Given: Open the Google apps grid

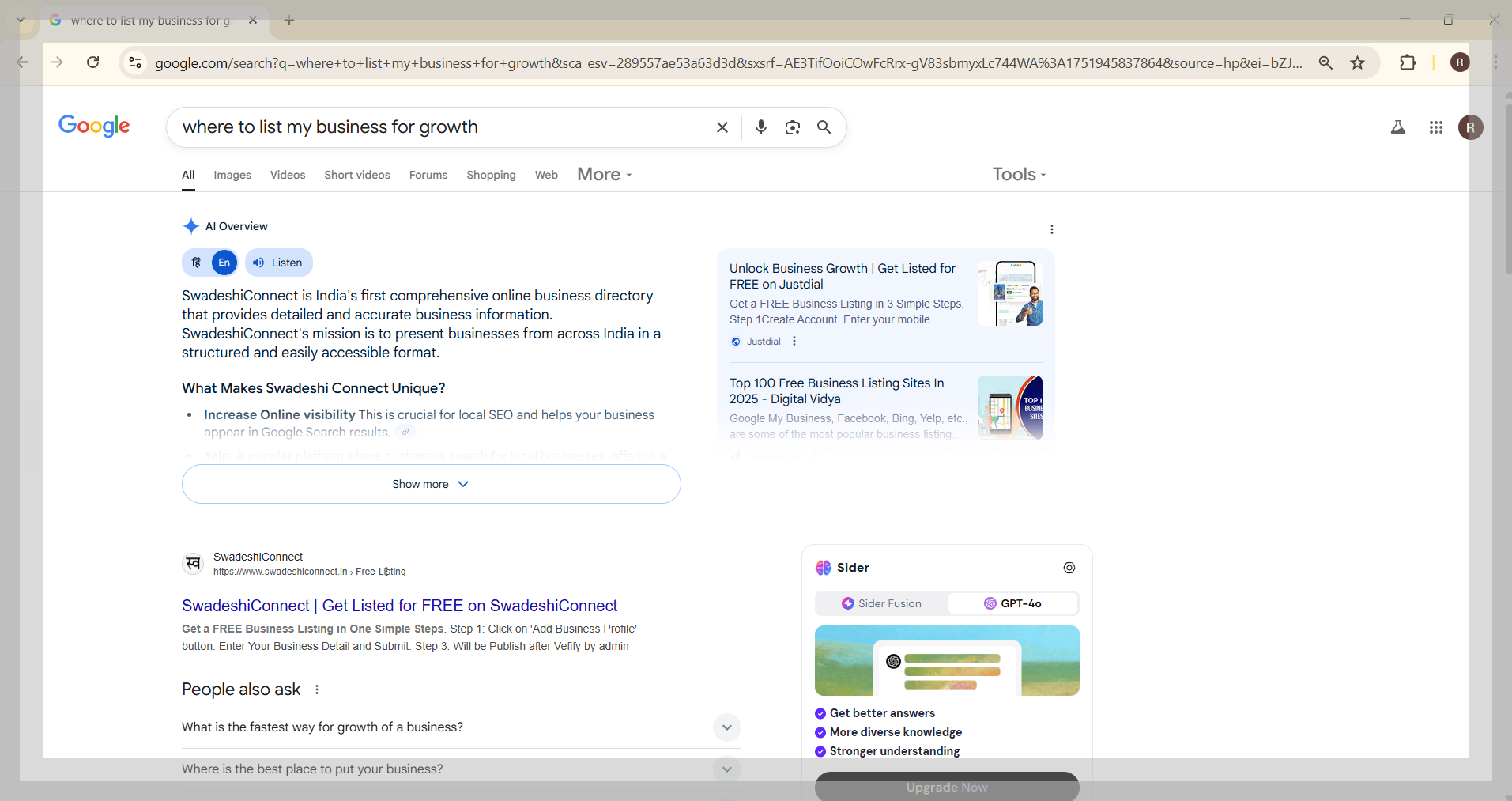Looking at the screenshot, I should click(1435, 127).
